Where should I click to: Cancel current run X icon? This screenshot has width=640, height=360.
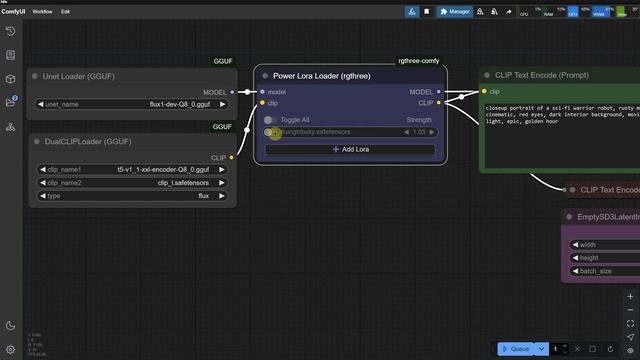[x=578, y=349]
